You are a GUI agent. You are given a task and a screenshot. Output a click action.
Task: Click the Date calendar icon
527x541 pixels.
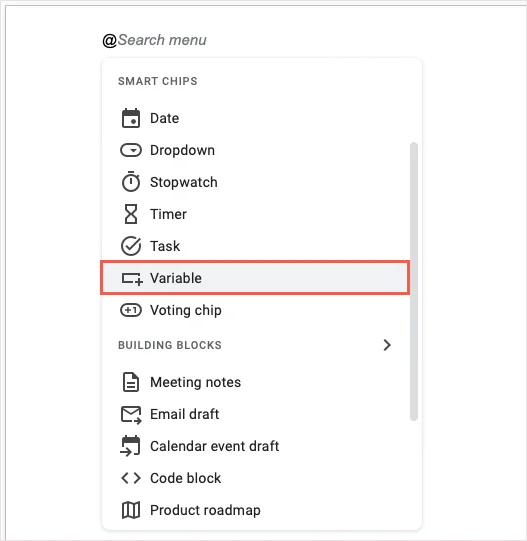point(131,118)
